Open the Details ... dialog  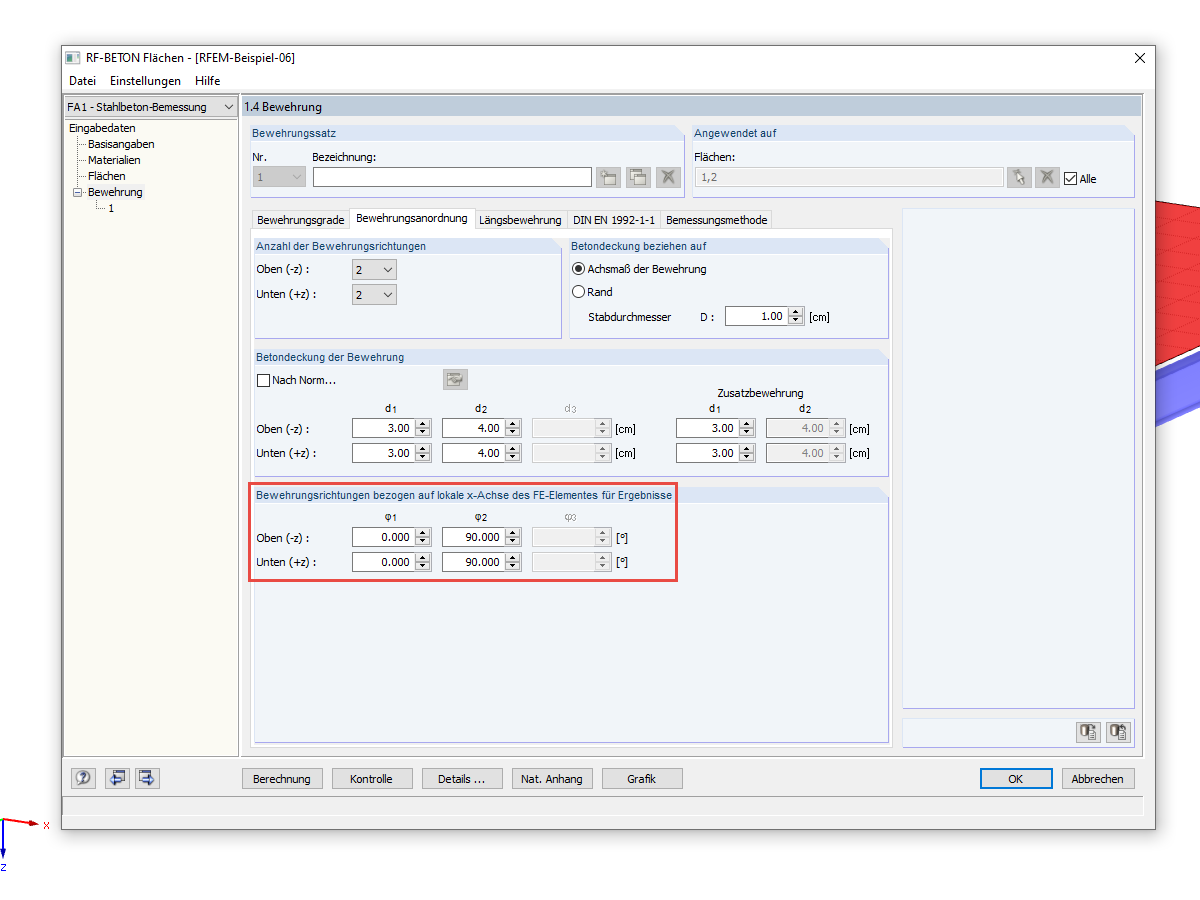click(x=461, y=779)
